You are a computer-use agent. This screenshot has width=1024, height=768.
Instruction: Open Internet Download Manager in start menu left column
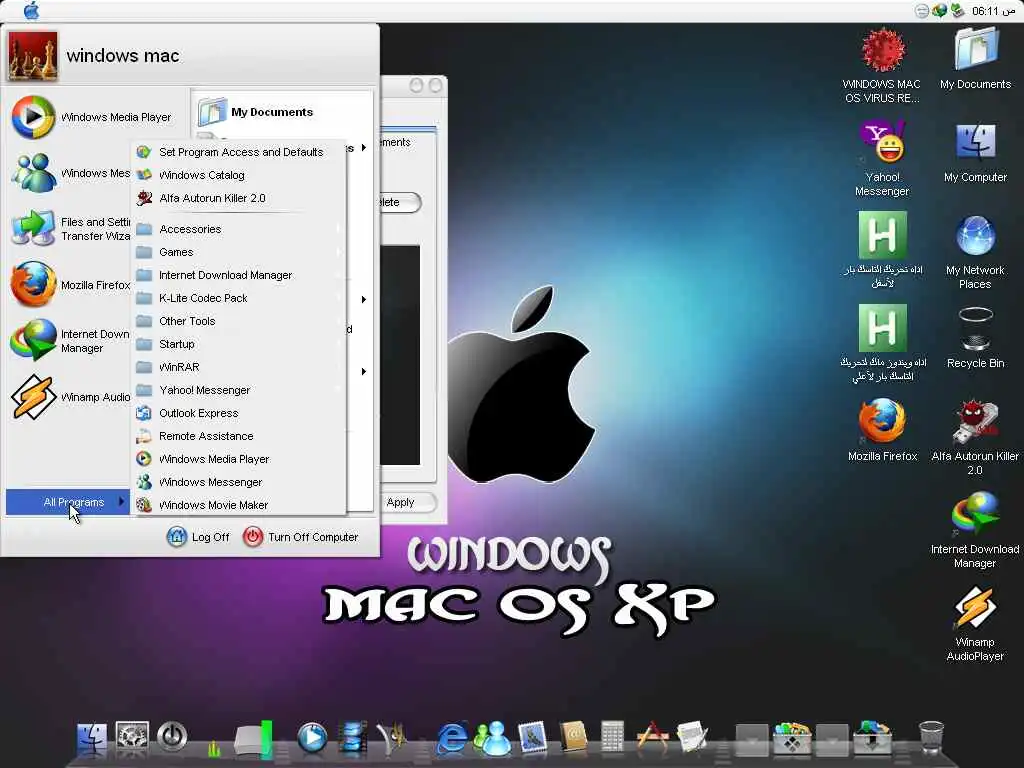tap(71, 340)
